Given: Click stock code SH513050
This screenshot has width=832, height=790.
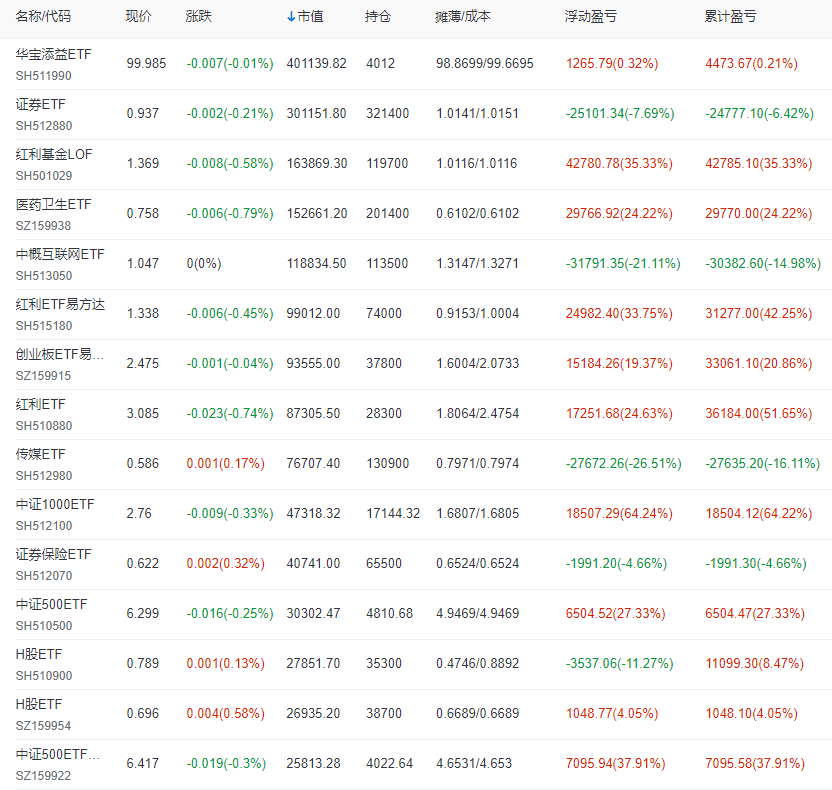Looking at the screenshot, I should point(44,276).
